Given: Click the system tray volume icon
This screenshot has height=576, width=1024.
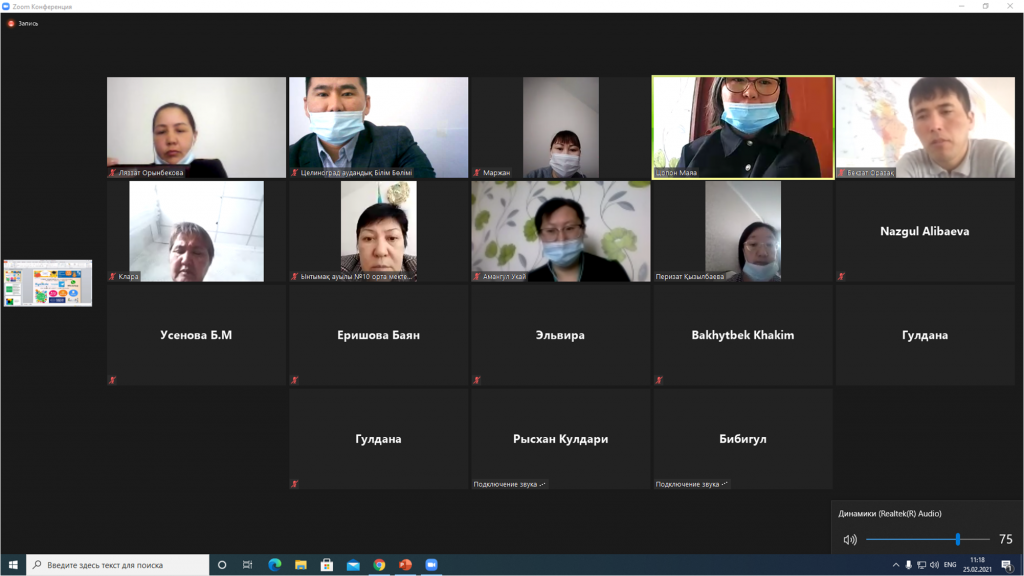Looking at the screenshot, I should point(933,565).
